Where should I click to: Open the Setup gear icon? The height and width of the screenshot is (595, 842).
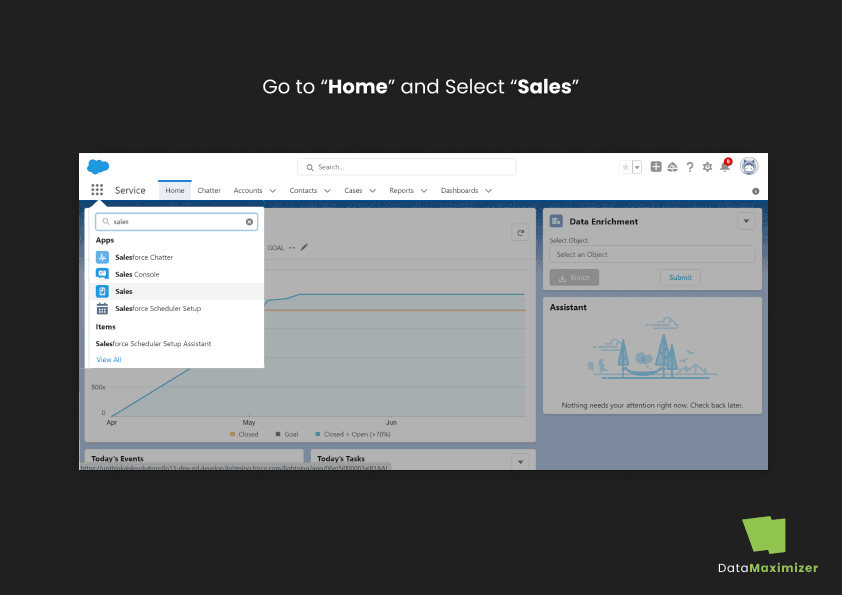point(707,167)
